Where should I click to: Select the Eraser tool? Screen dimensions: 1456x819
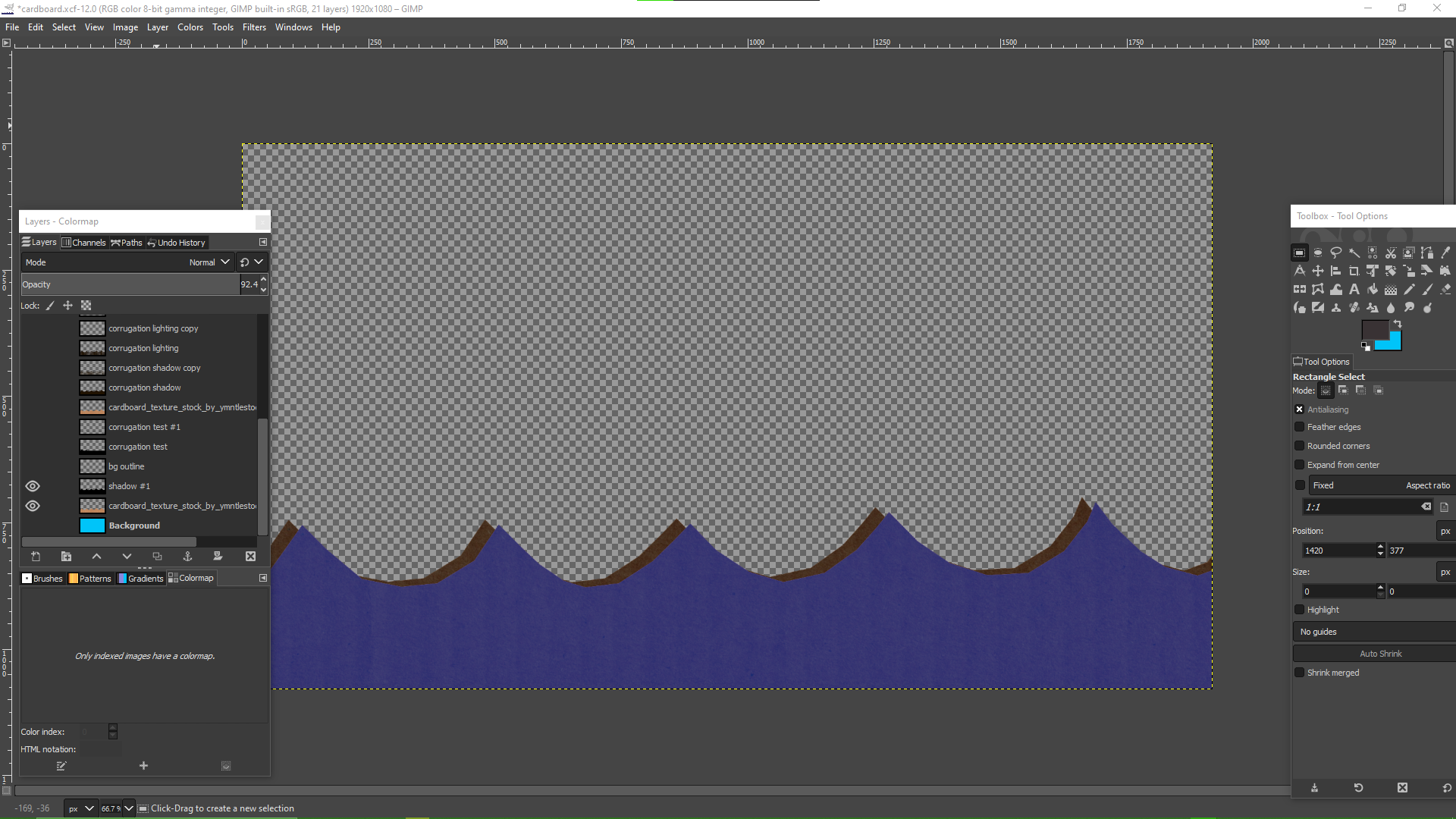click(1445, 289)
